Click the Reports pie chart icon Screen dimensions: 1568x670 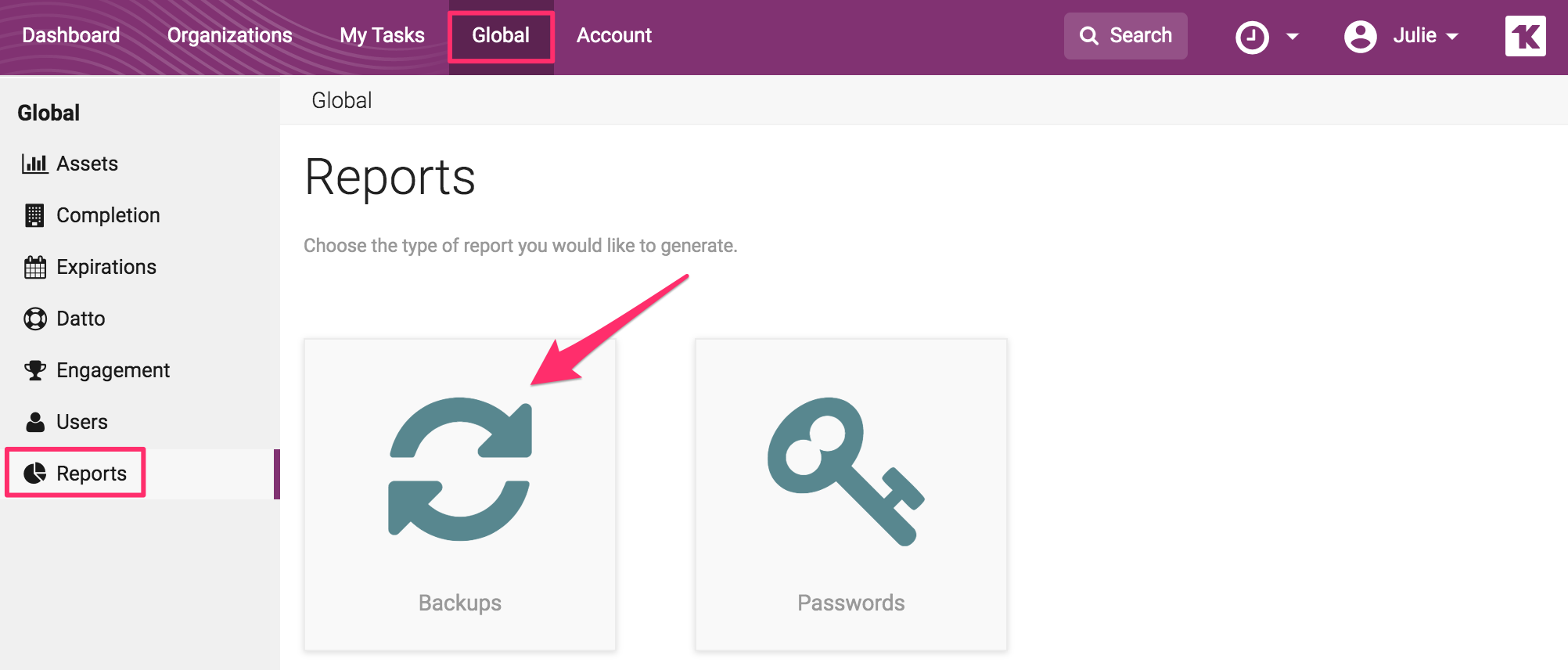point(34,474)
